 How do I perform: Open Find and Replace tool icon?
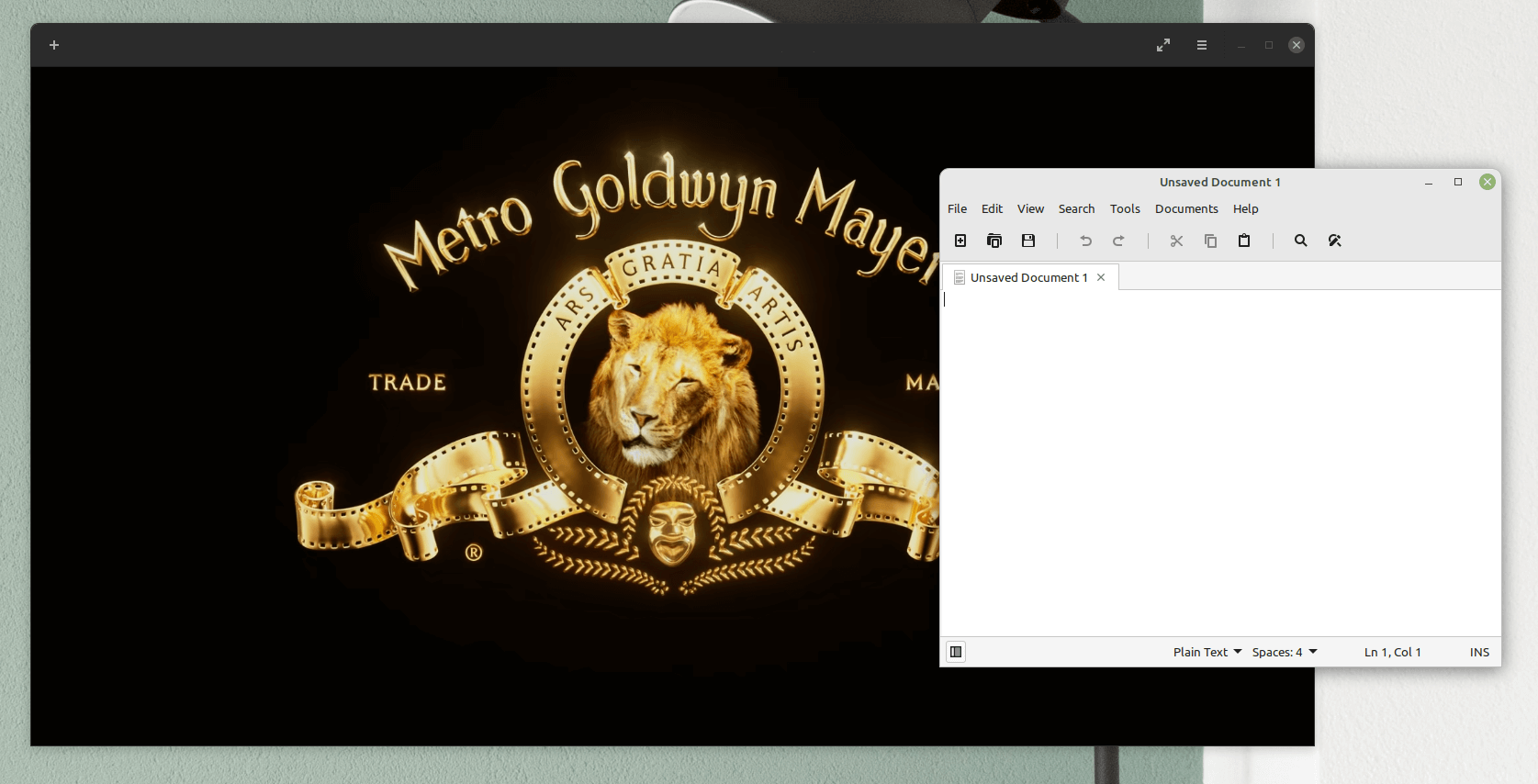coord(1335,241)
